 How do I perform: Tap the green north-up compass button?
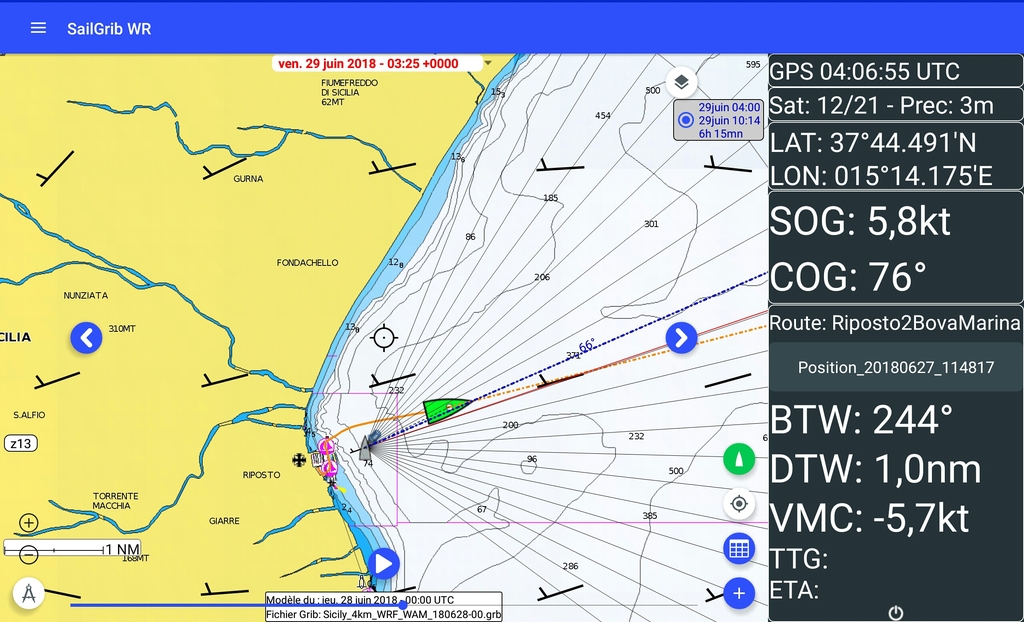pos(739,459)
